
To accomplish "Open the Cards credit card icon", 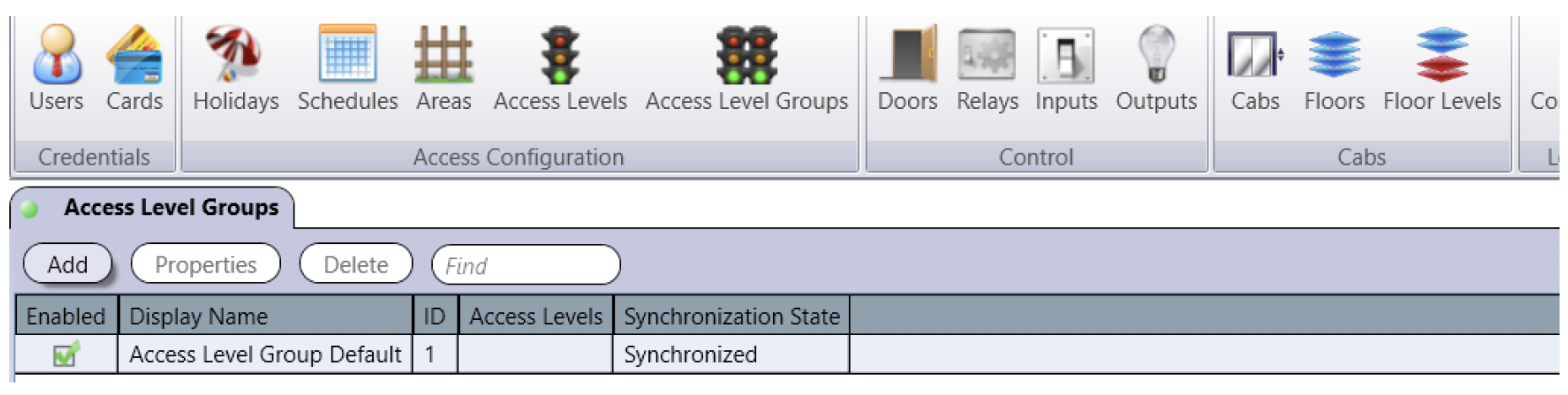I will click(x=134, y=56).
